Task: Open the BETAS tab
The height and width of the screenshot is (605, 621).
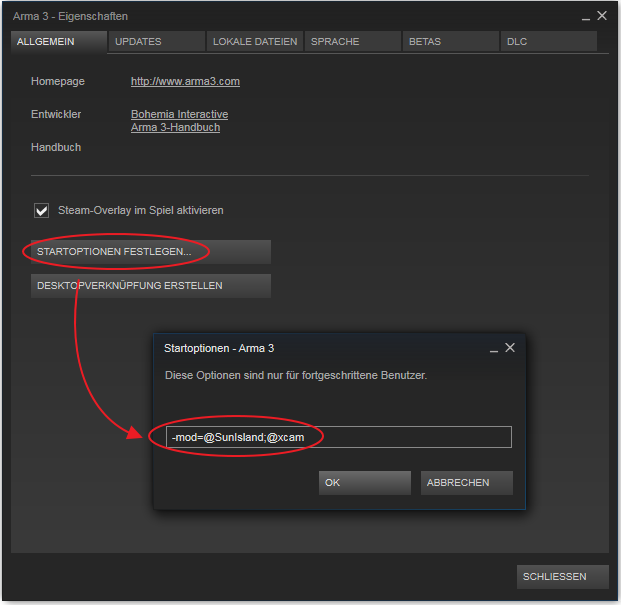Action: 451,42
